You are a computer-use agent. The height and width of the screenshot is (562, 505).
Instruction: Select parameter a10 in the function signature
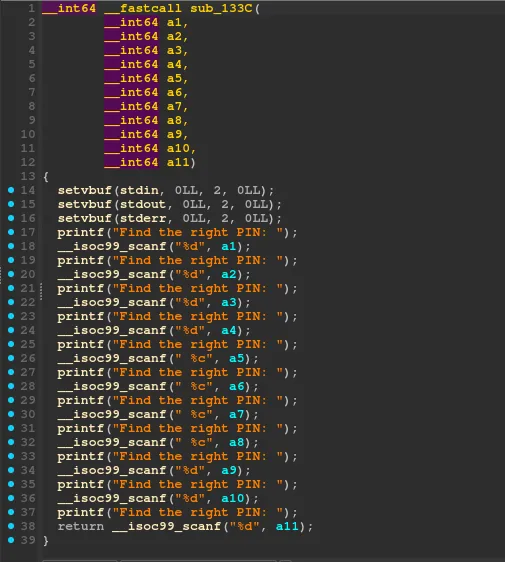[x=178, y=148]
